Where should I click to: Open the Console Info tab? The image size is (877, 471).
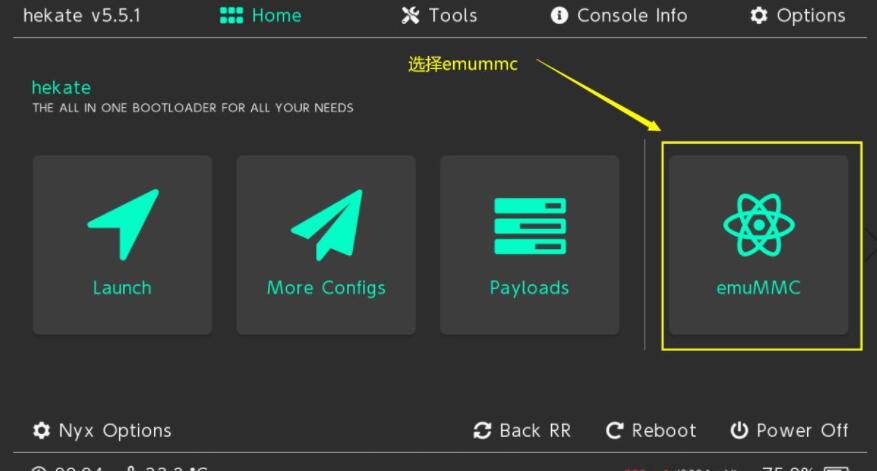click(619, 16)
